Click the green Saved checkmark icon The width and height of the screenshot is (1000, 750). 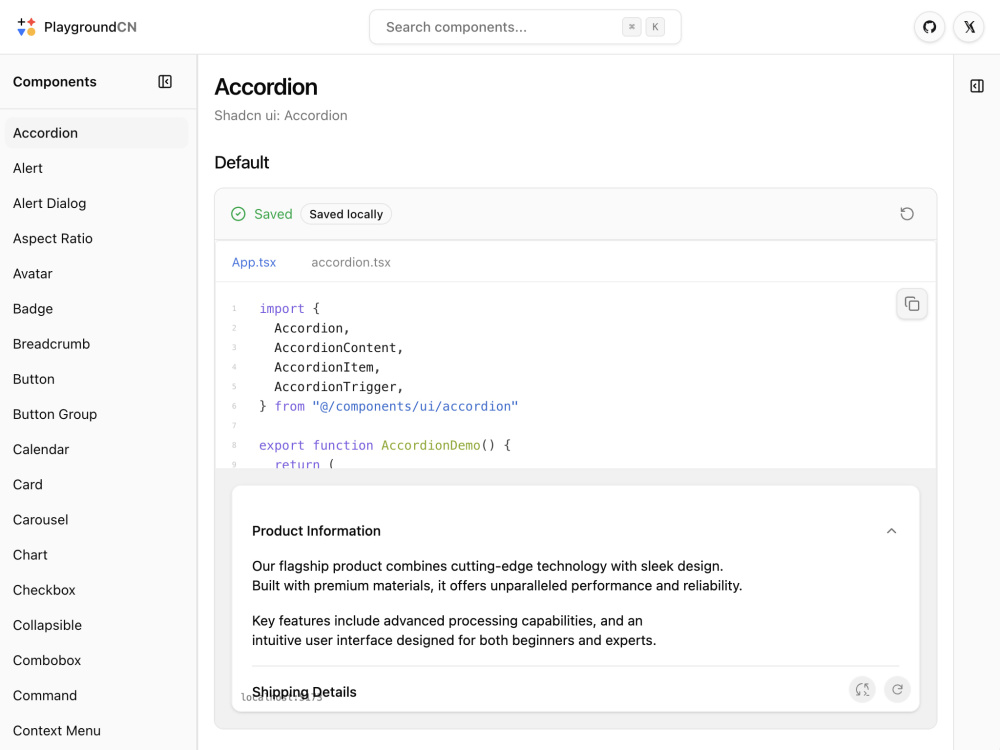pyautogui.click(x=238, y=214)
